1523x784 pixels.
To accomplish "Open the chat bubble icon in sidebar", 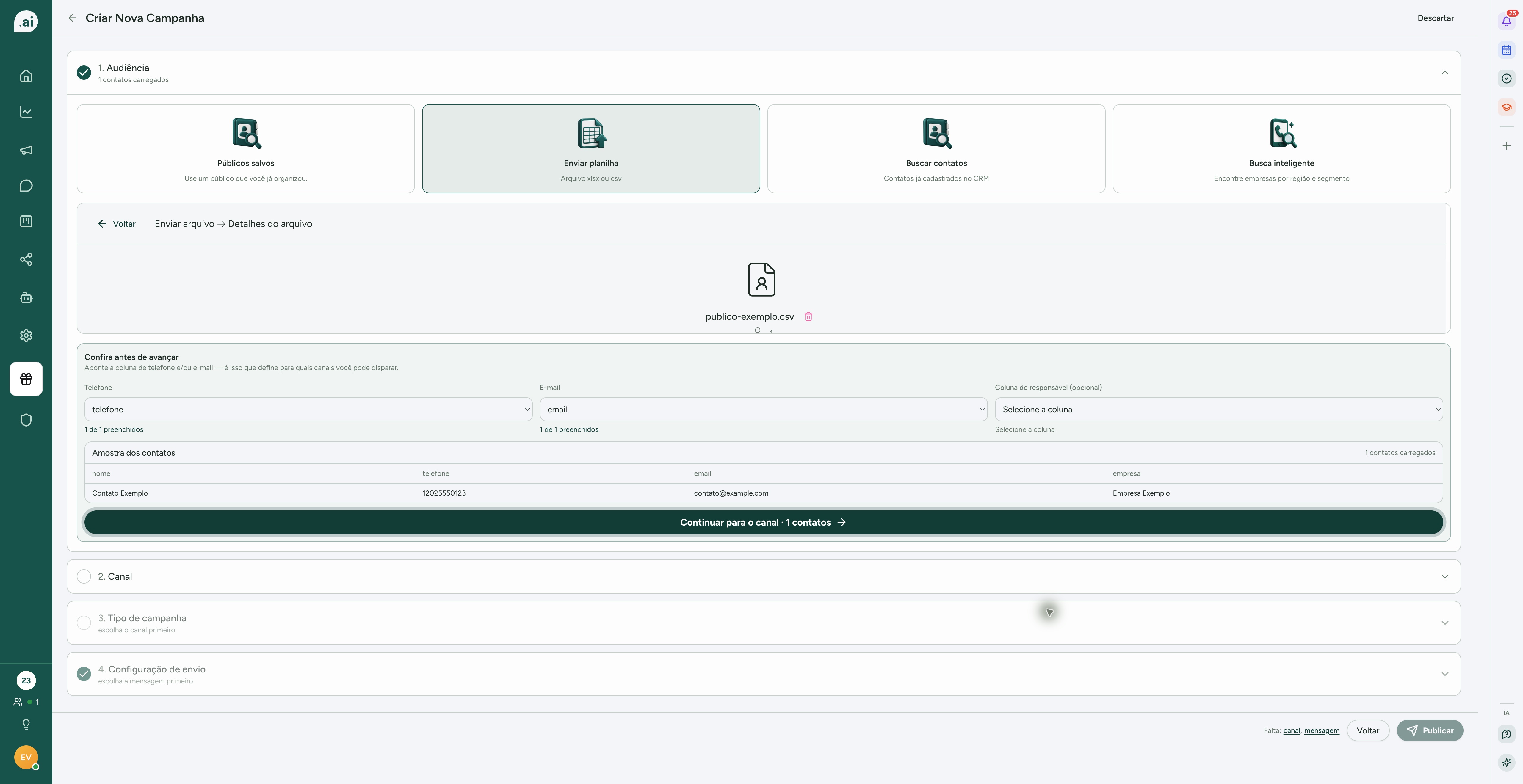I will tap(26, 186).
